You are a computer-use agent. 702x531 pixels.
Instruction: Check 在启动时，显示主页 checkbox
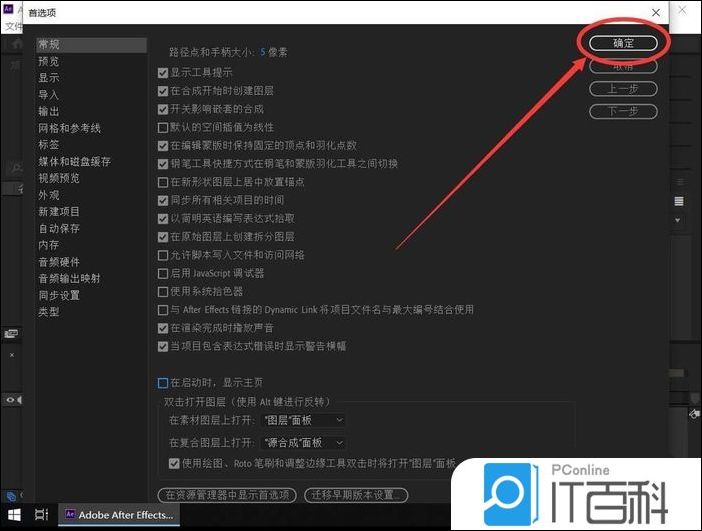(163, 383)
